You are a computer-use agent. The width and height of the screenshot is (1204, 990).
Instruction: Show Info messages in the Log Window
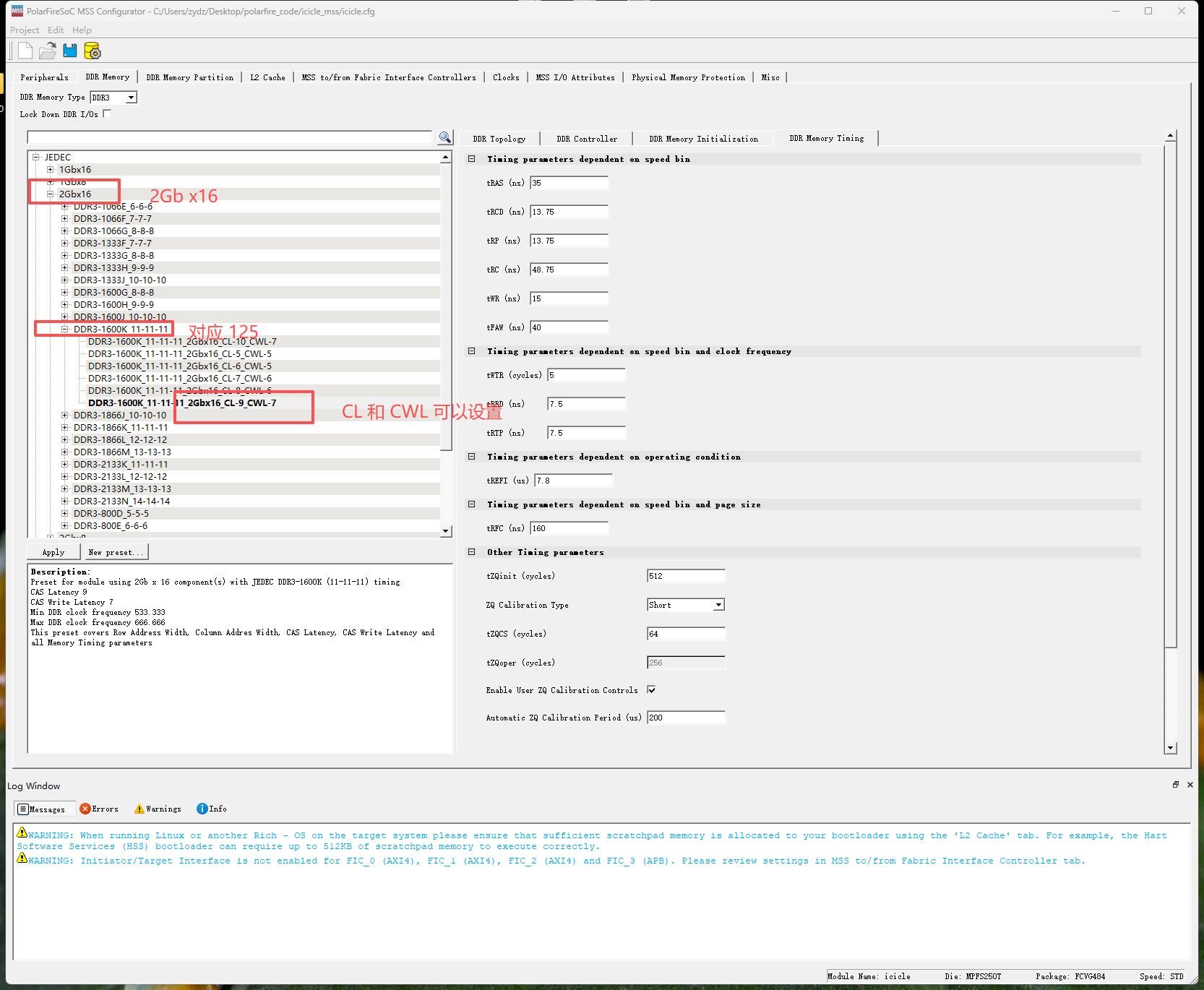coord(212,809)
